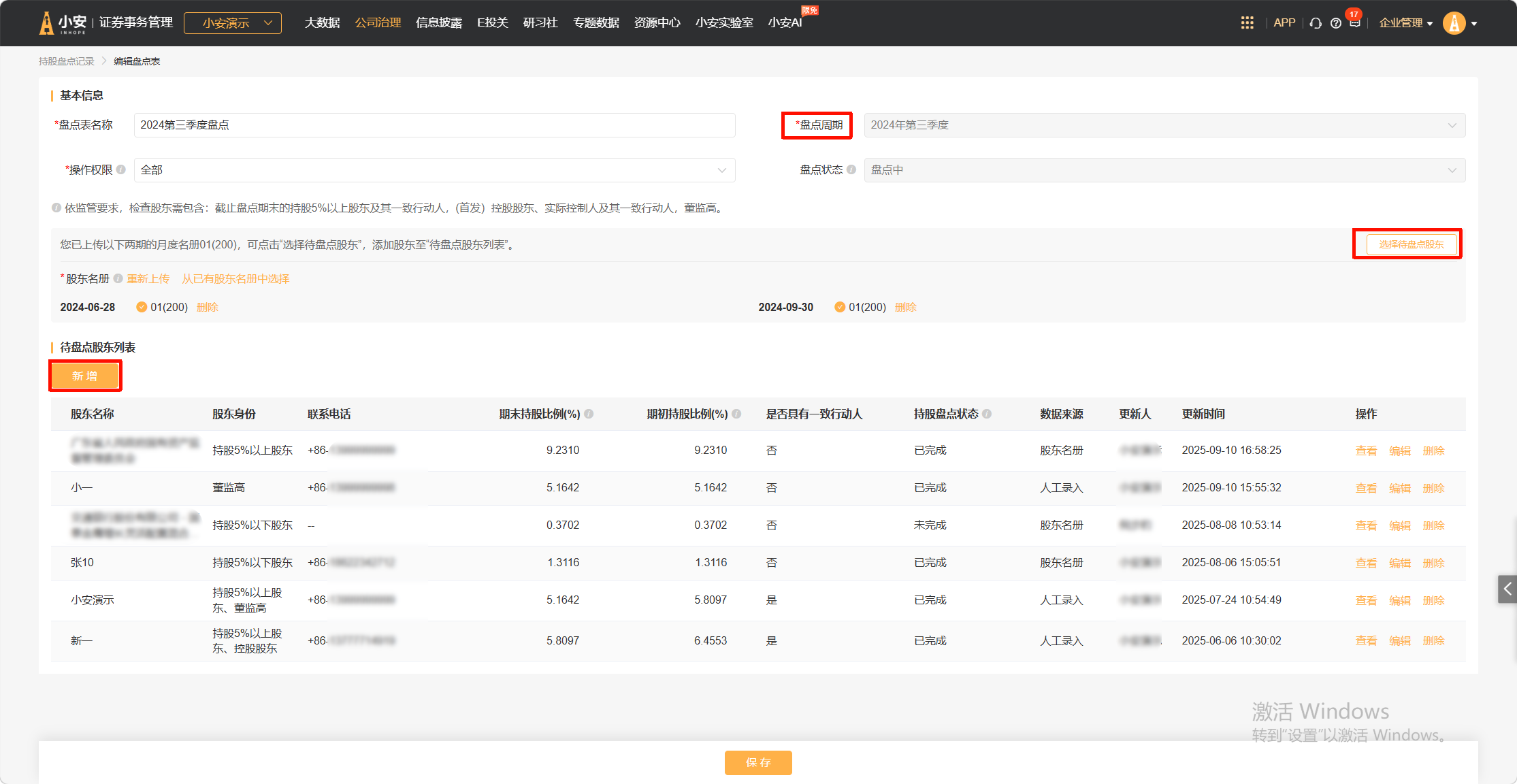
Task: Expand the 小安演示 company dropdown
Action: [233, 23]
